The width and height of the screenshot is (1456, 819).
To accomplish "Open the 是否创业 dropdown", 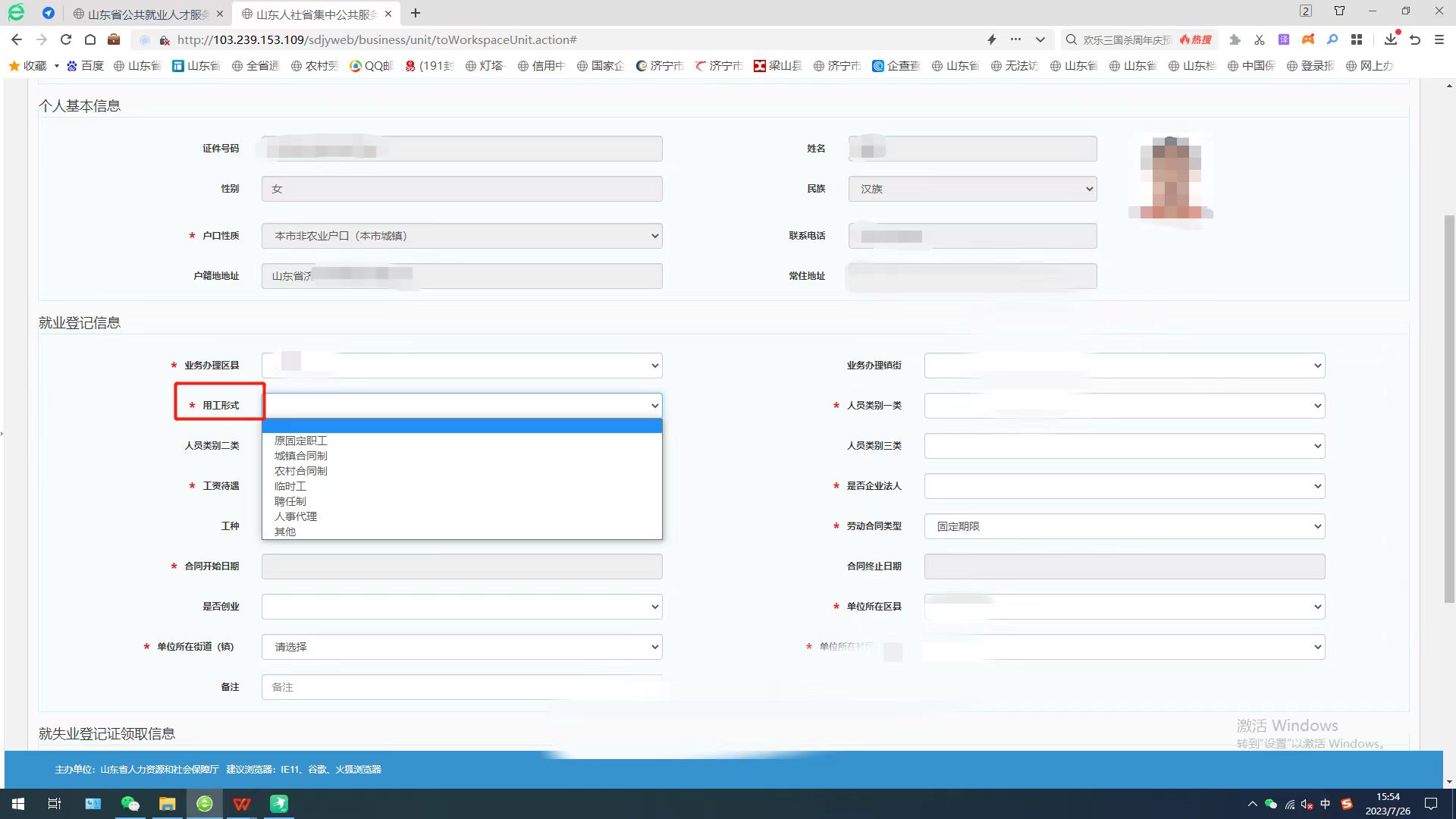I will pyautogui.click(x=462, y=607).
